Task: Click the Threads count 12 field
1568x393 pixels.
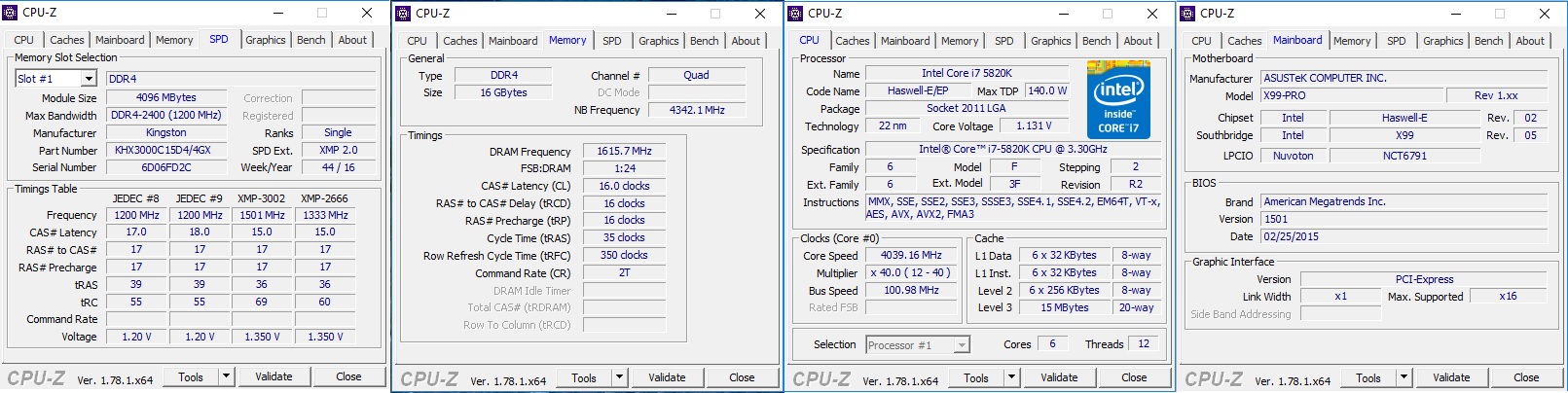Action: click(1143, 343)
